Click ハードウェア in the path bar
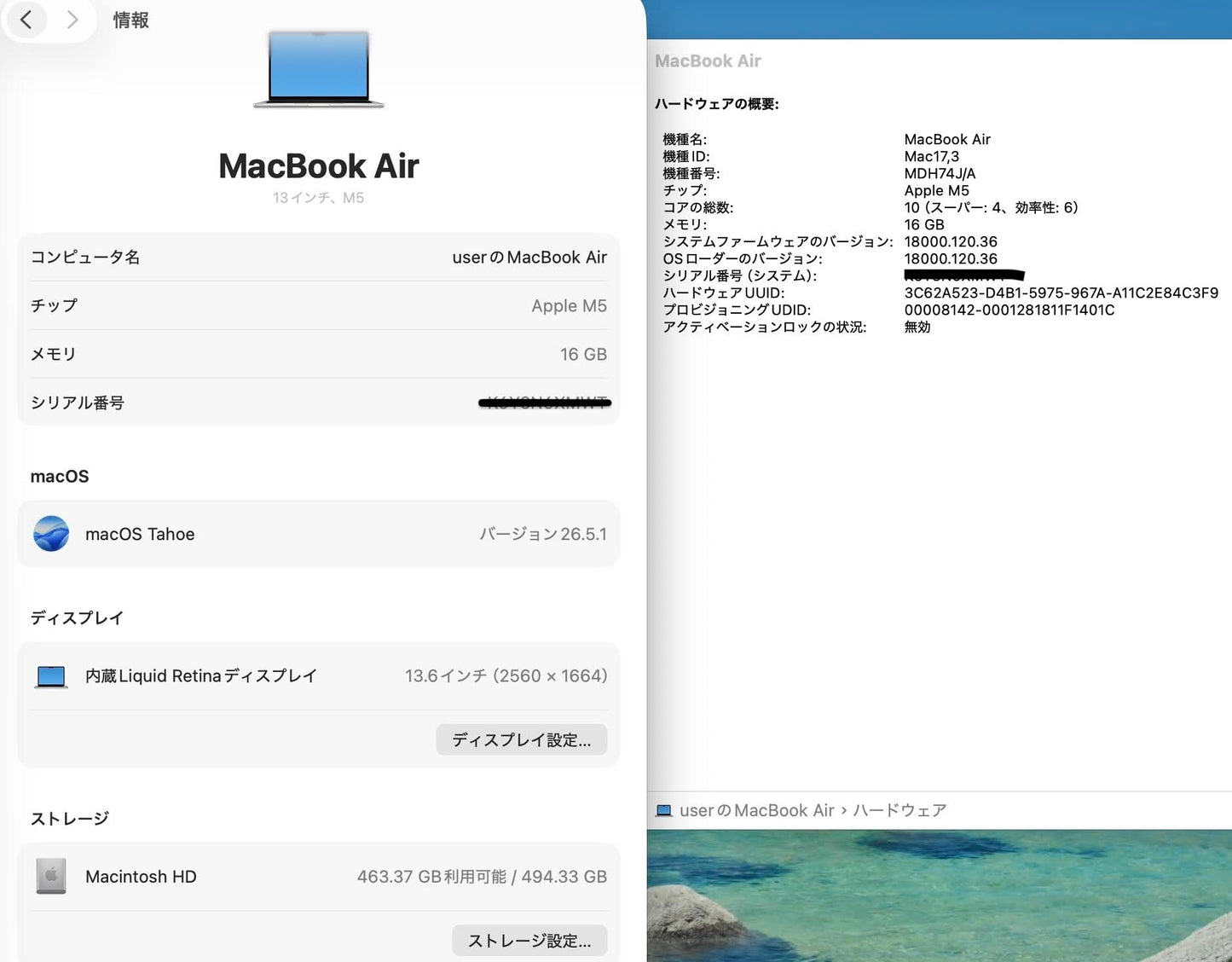Image resolution: width=1232 pixels, height=962 pixels. 899,810
